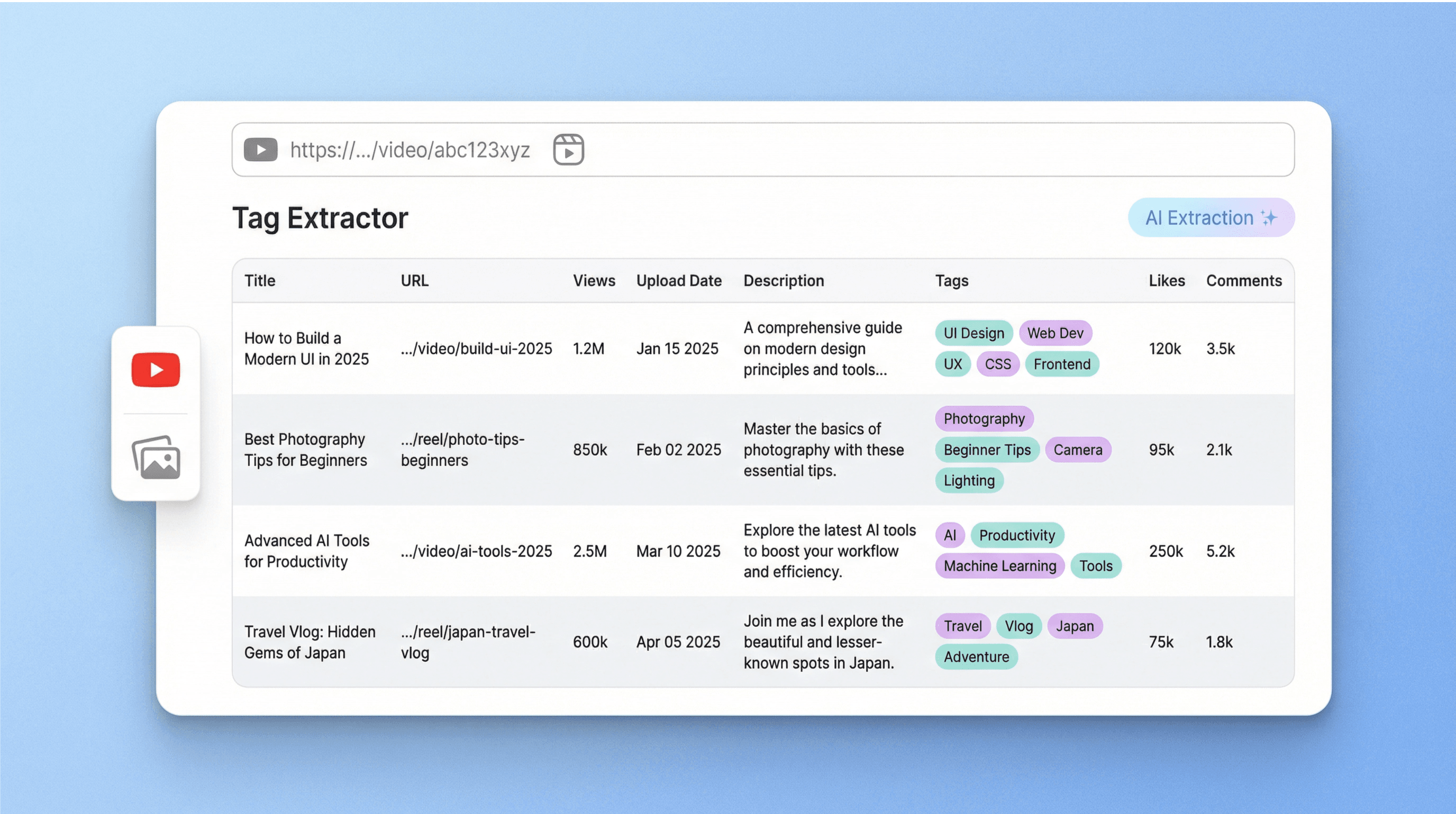Select the Machine Learning tag

[x=999, y=566]
